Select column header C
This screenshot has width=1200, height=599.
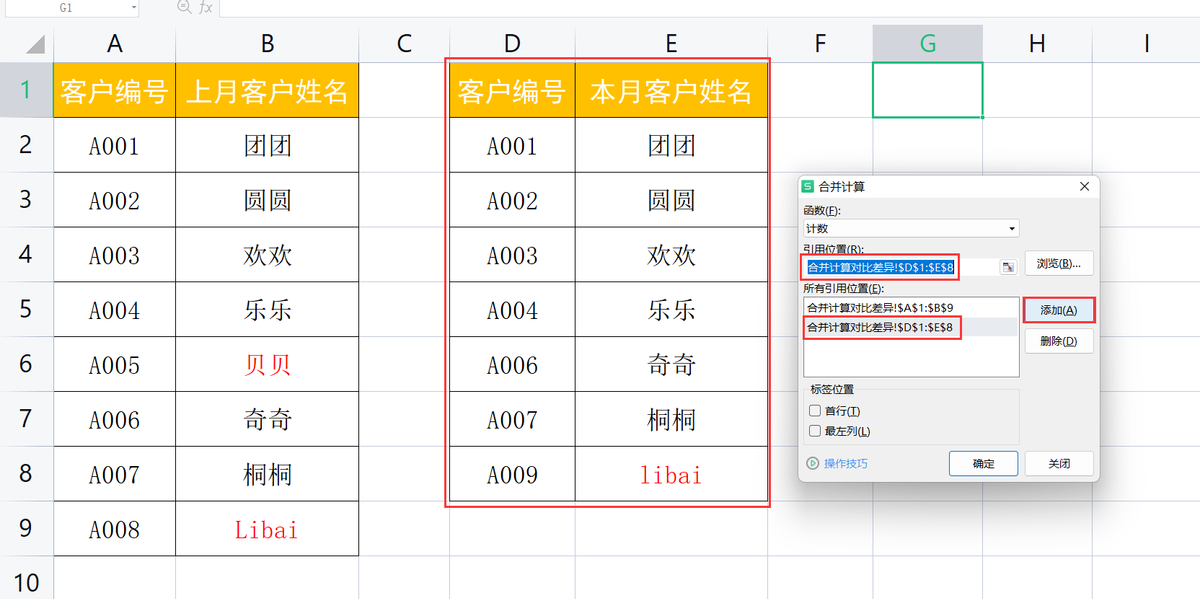404,44
